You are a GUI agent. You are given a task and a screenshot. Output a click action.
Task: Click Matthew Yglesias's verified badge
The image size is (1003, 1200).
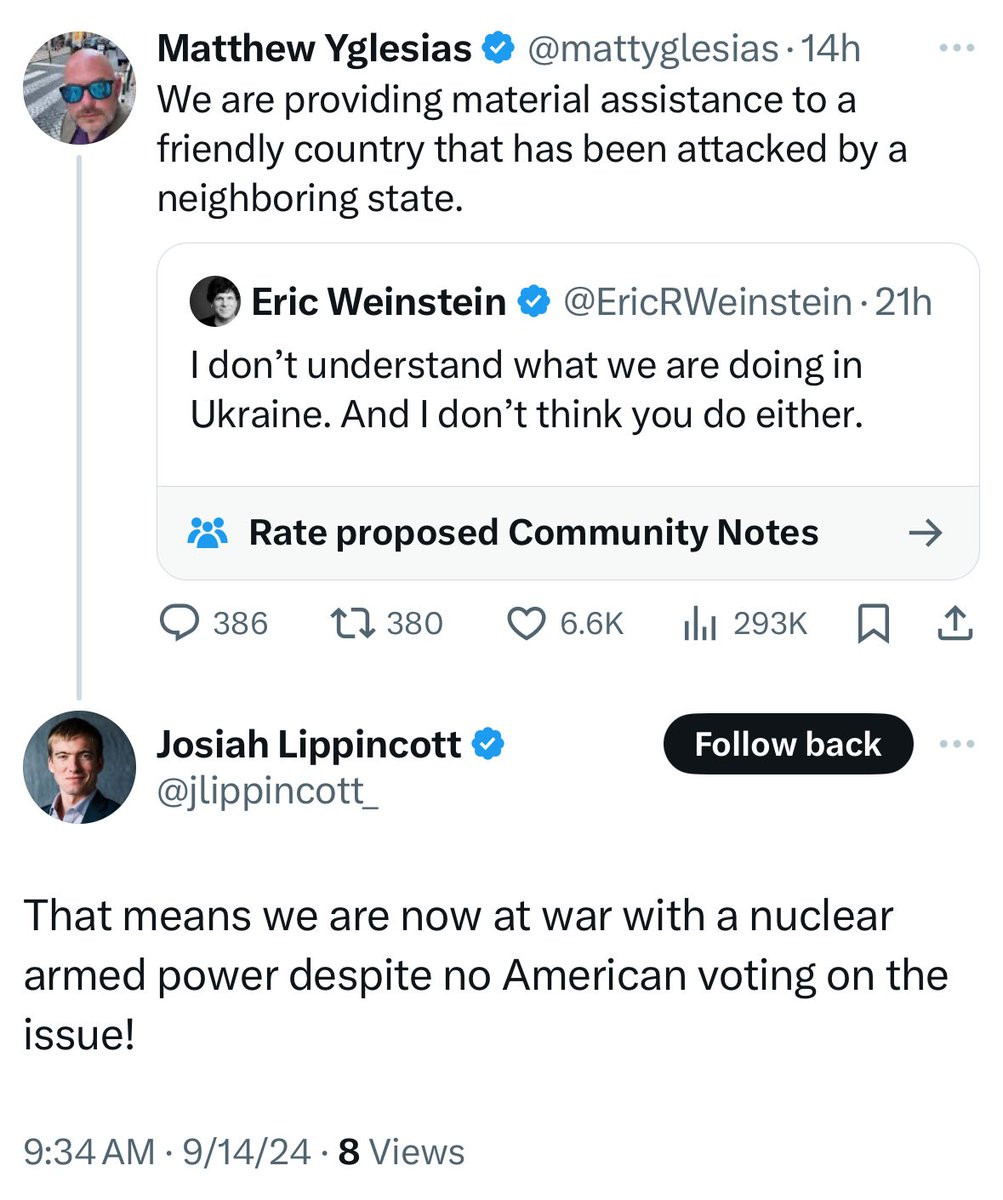tap(498, 48)
